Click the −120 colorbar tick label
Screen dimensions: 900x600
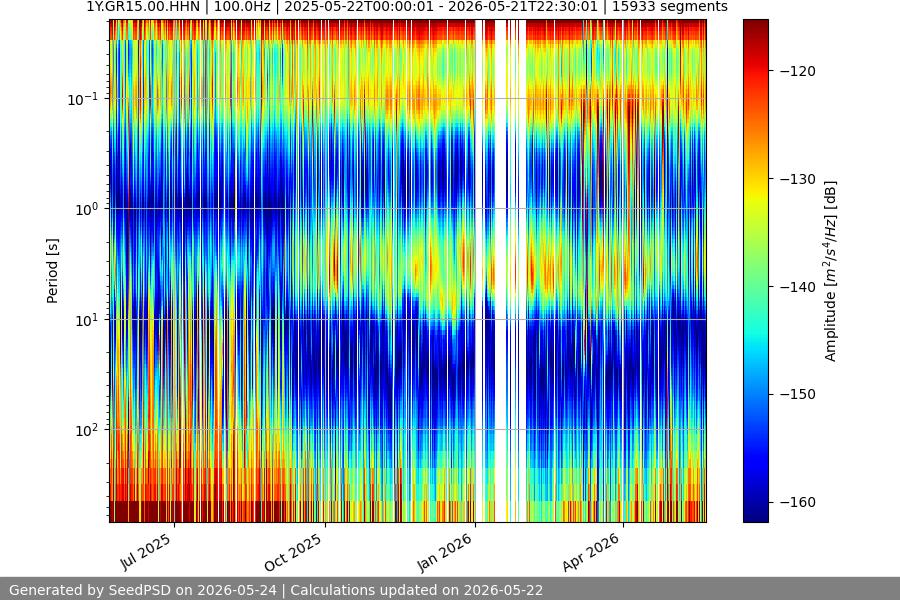(x=798, y=71)
